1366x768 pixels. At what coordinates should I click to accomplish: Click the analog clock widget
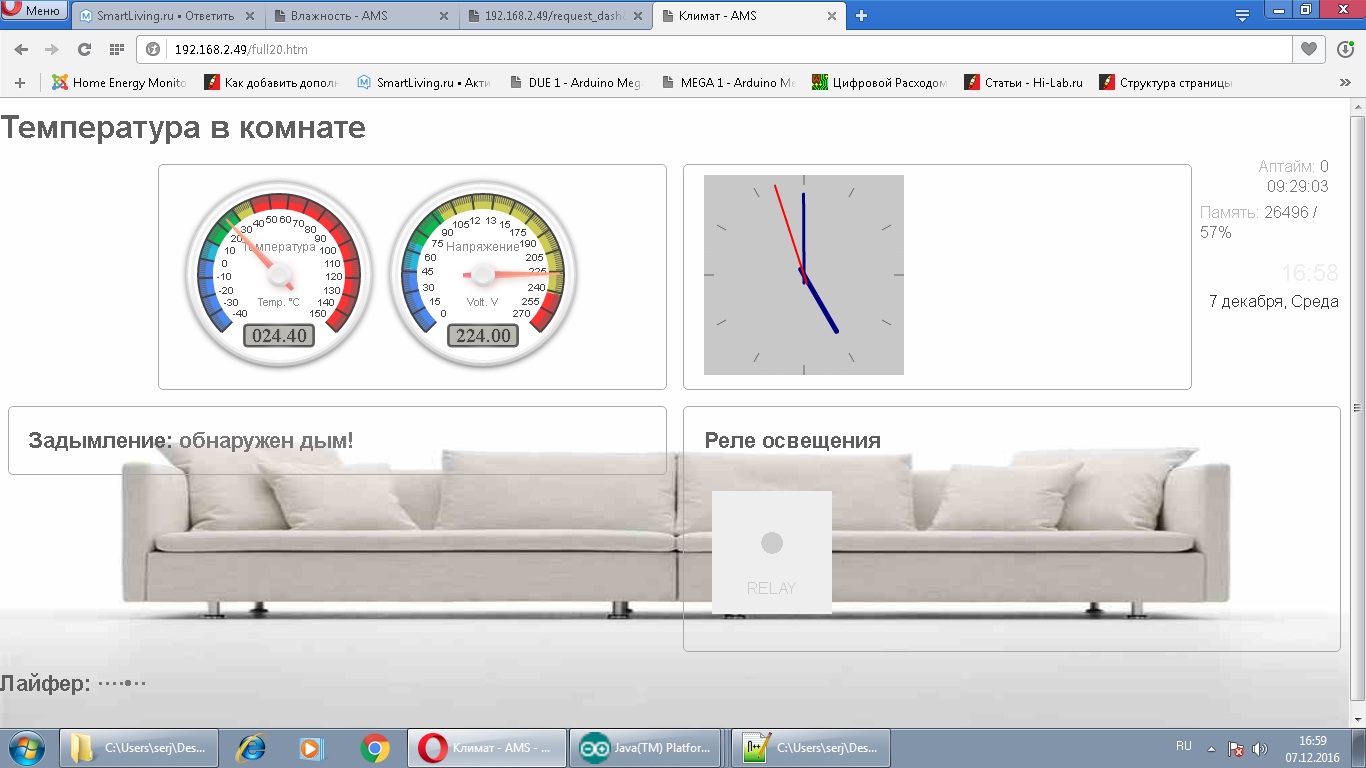(804, 275)
